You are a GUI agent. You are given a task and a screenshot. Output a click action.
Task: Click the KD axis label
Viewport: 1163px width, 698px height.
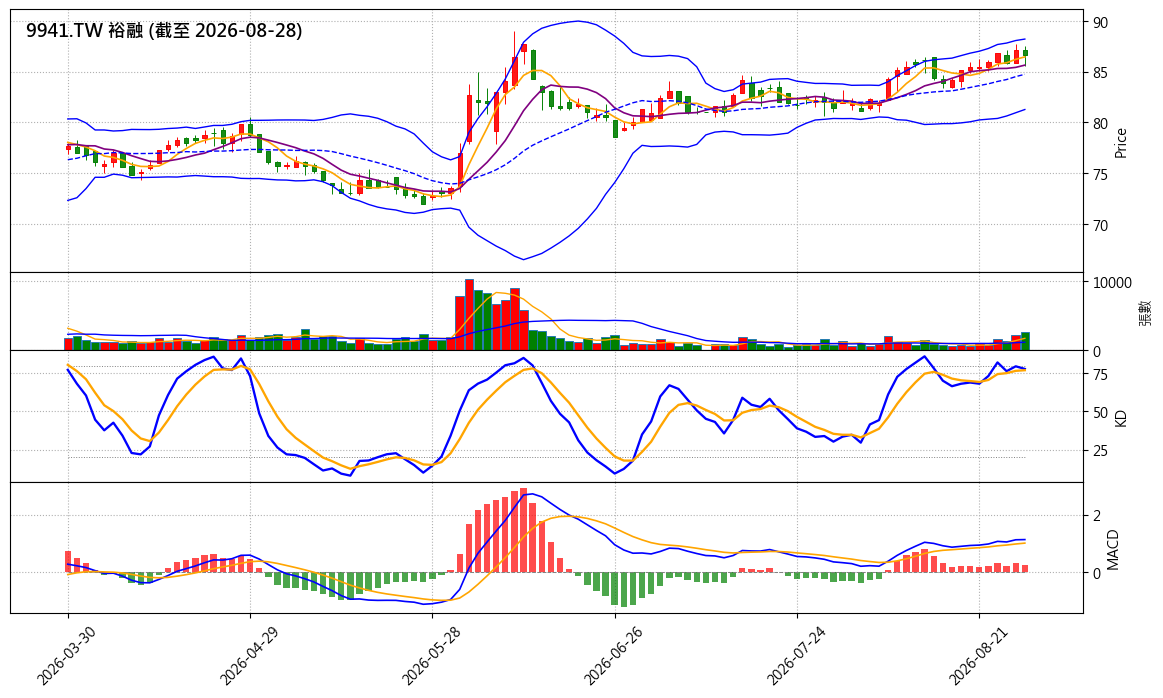1121,418
